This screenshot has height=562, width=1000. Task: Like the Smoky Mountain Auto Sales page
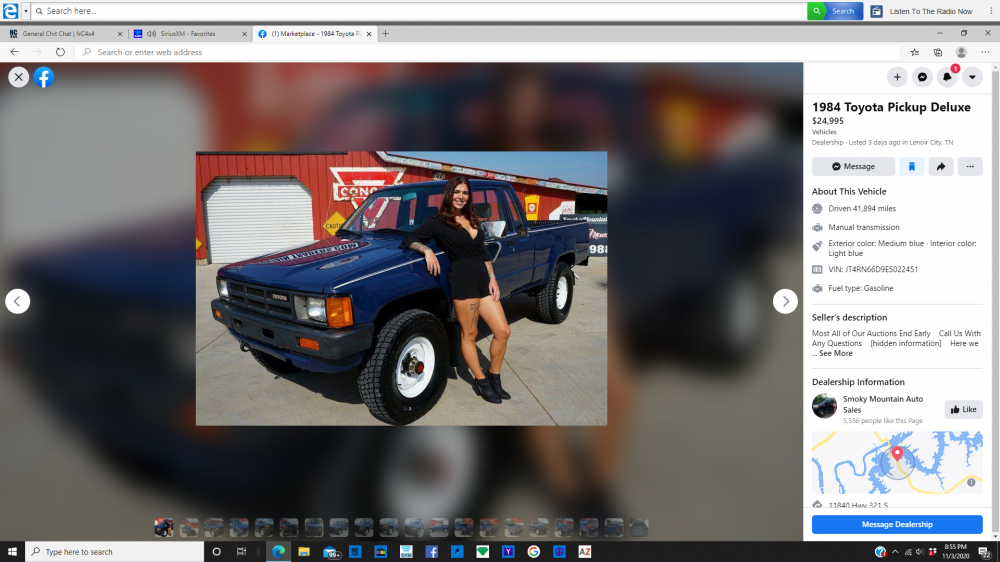click(963, 409)
